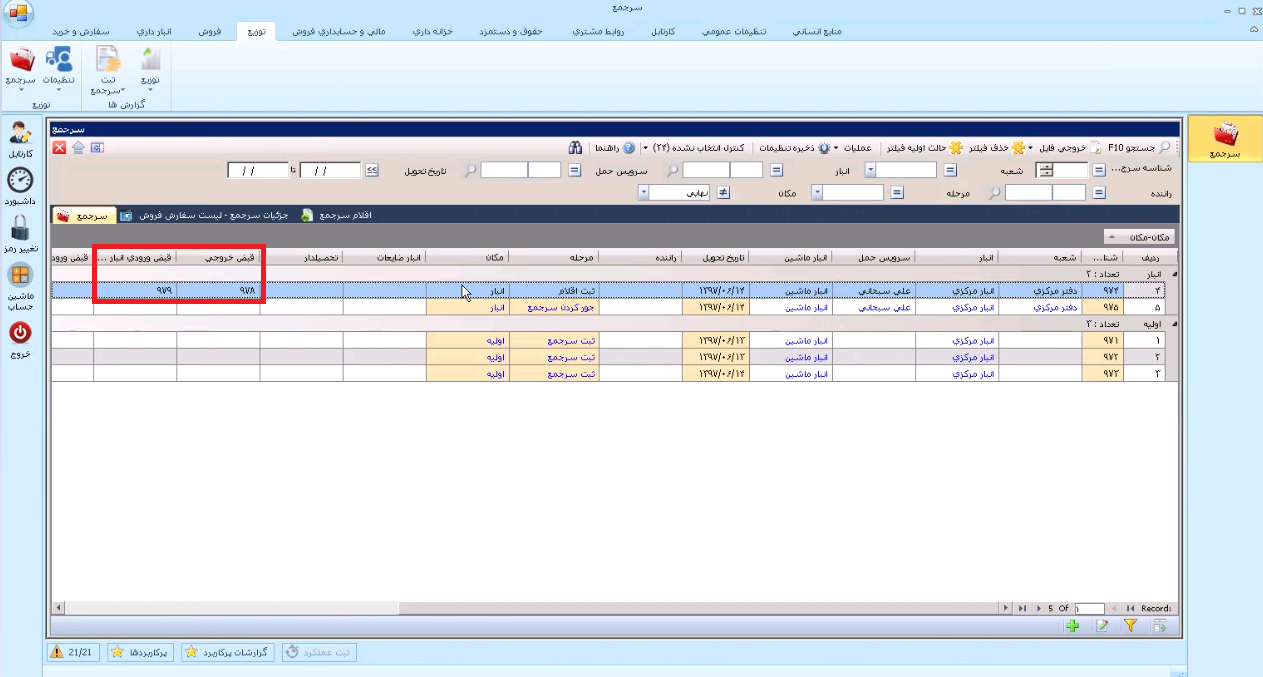The image size is (1263, 677).
Task: Click the green plus add-record icon
Action: pyautogui.click(x=1073, y=626)
